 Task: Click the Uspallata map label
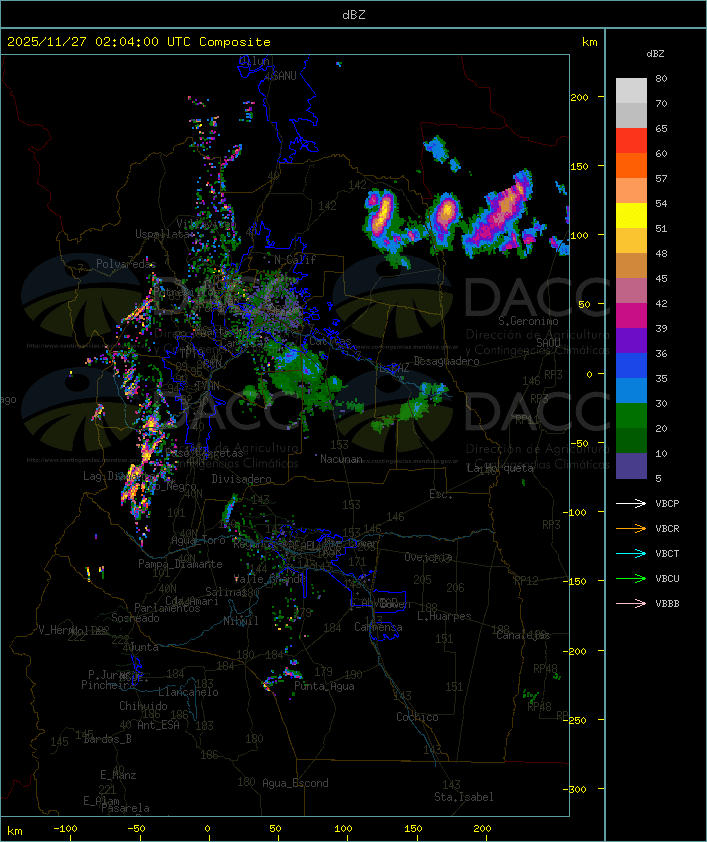coord(162,234)
